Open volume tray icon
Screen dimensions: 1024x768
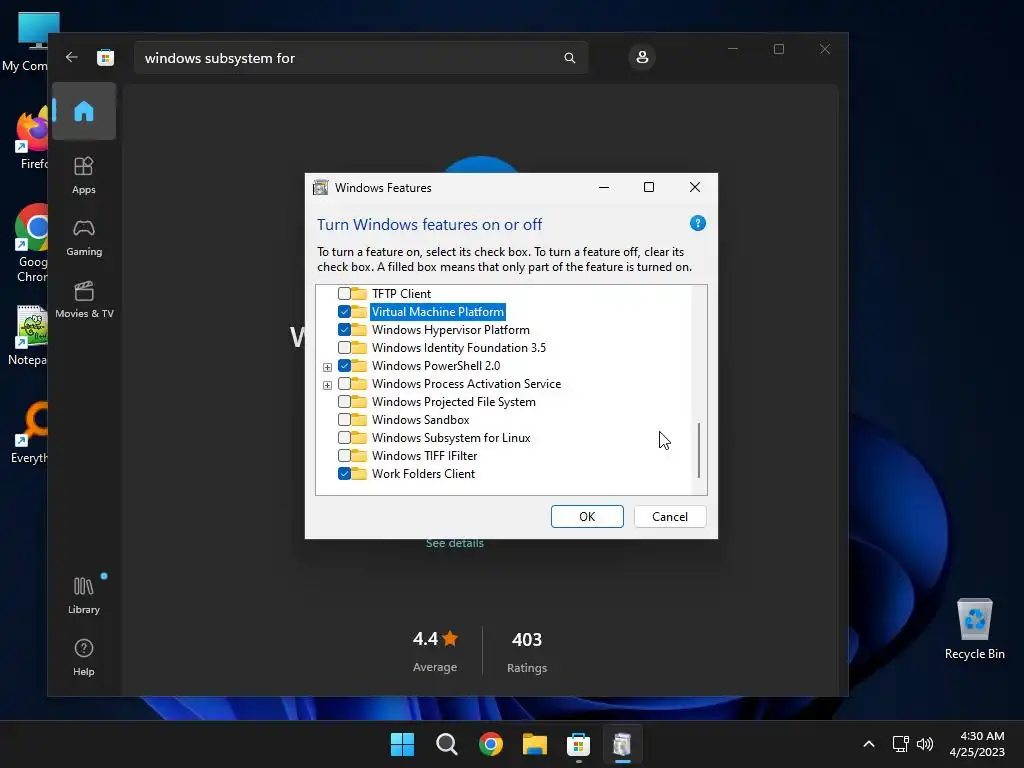(925, 744)
